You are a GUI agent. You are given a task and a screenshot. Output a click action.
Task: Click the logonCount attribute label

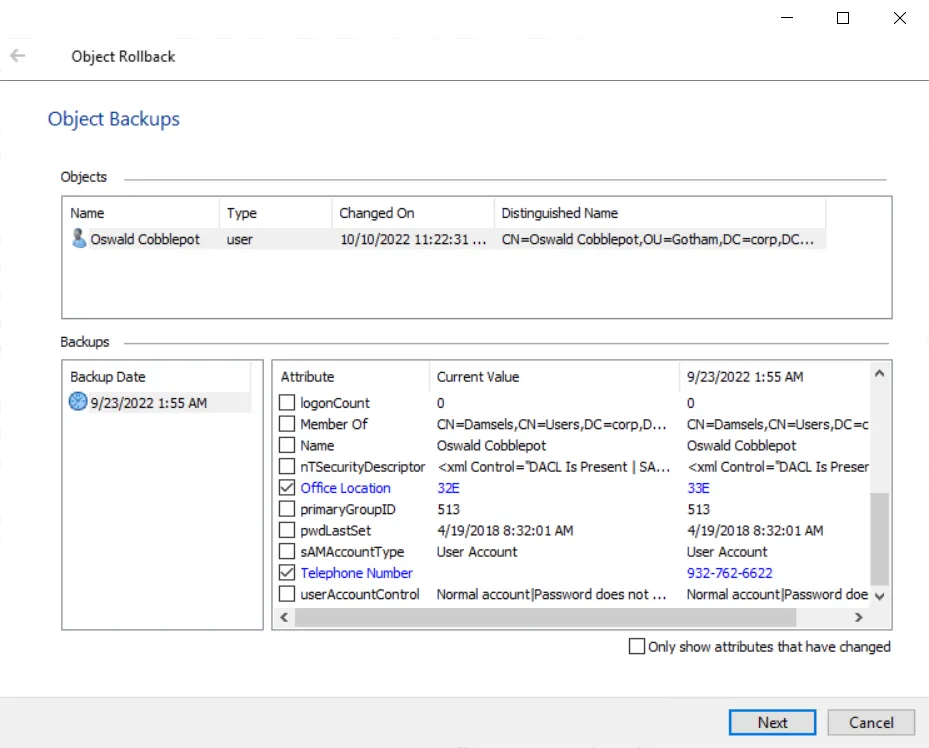(335, 403)
